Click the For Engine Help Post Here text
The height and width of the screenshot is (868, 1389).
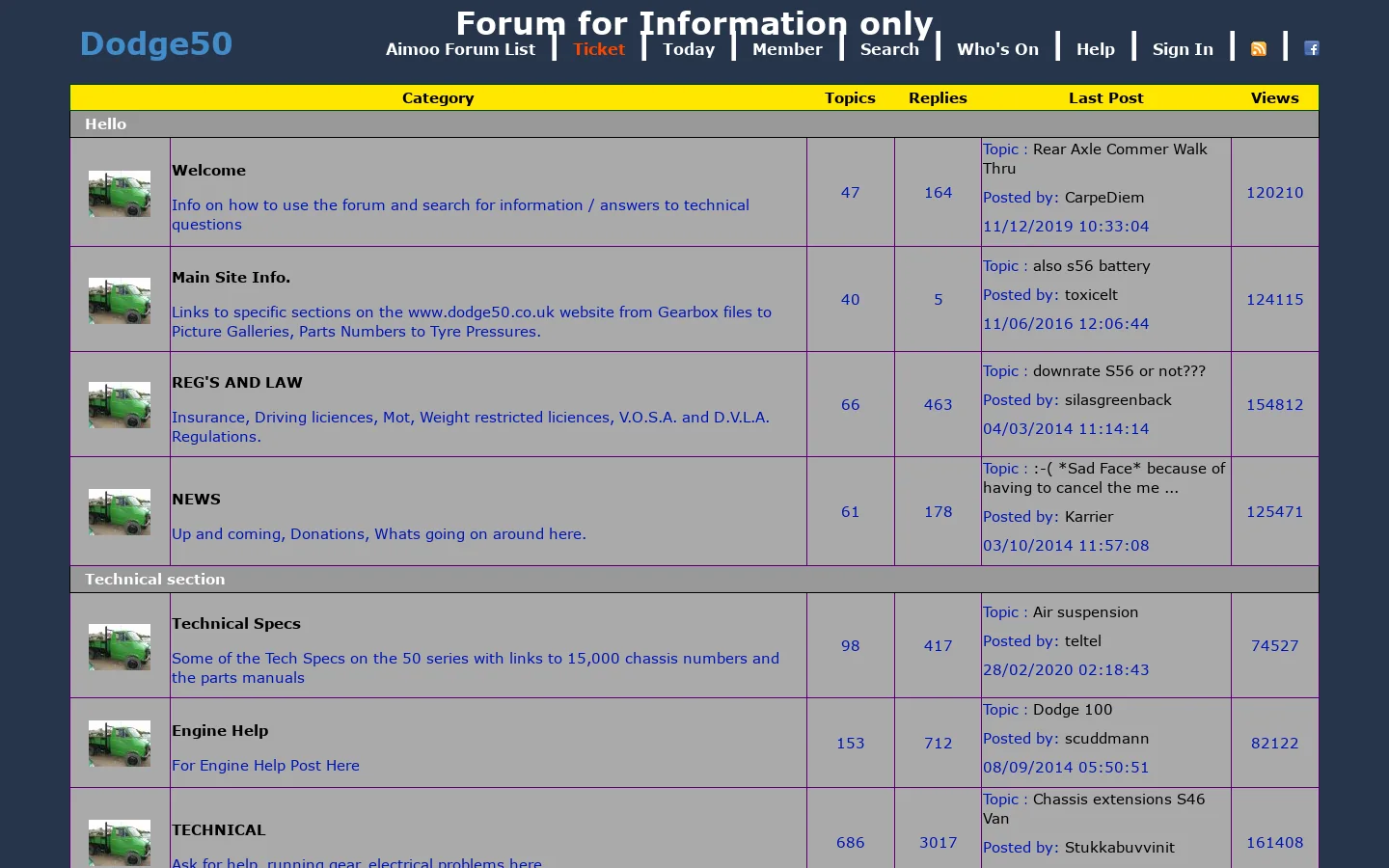(x=265, y=766)
